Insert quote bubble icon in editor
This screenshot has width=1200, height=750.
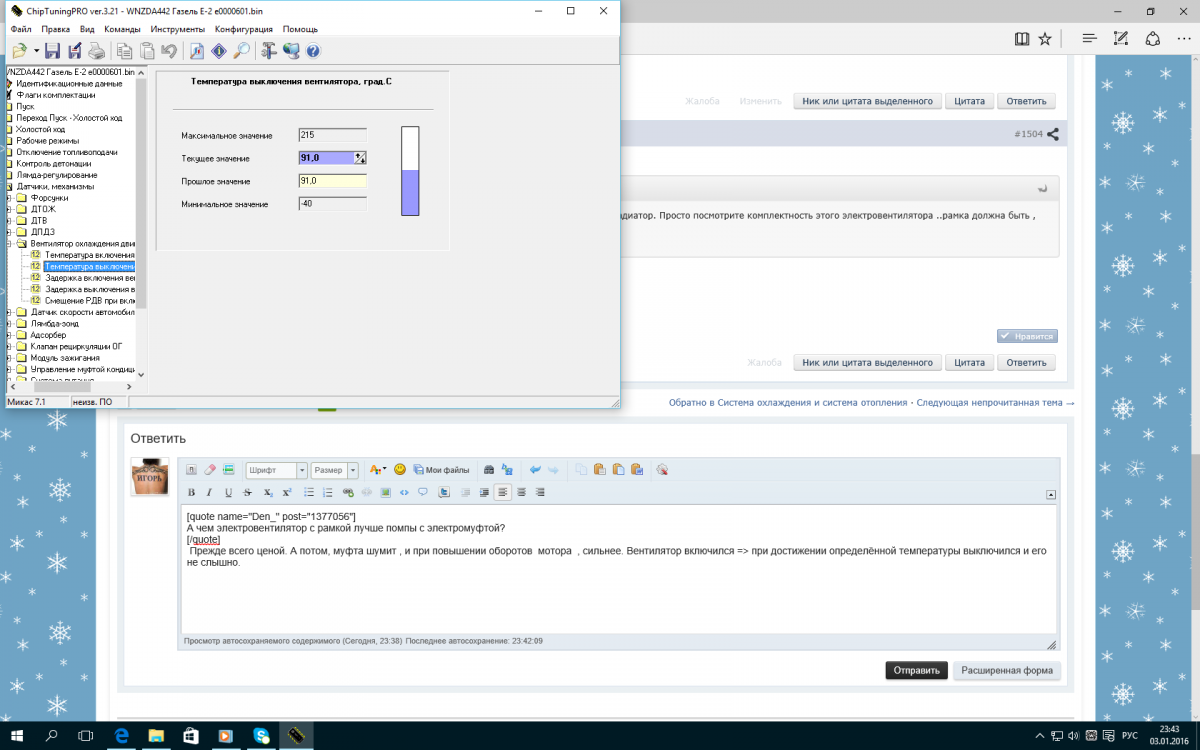[x=423, y=492]
